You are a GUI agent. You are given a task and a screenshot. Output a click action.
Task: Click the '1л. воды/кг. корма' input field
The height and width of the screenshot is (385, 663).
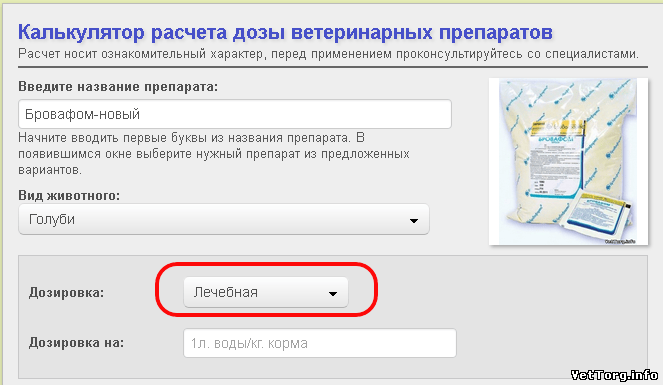tap(320, 343)
